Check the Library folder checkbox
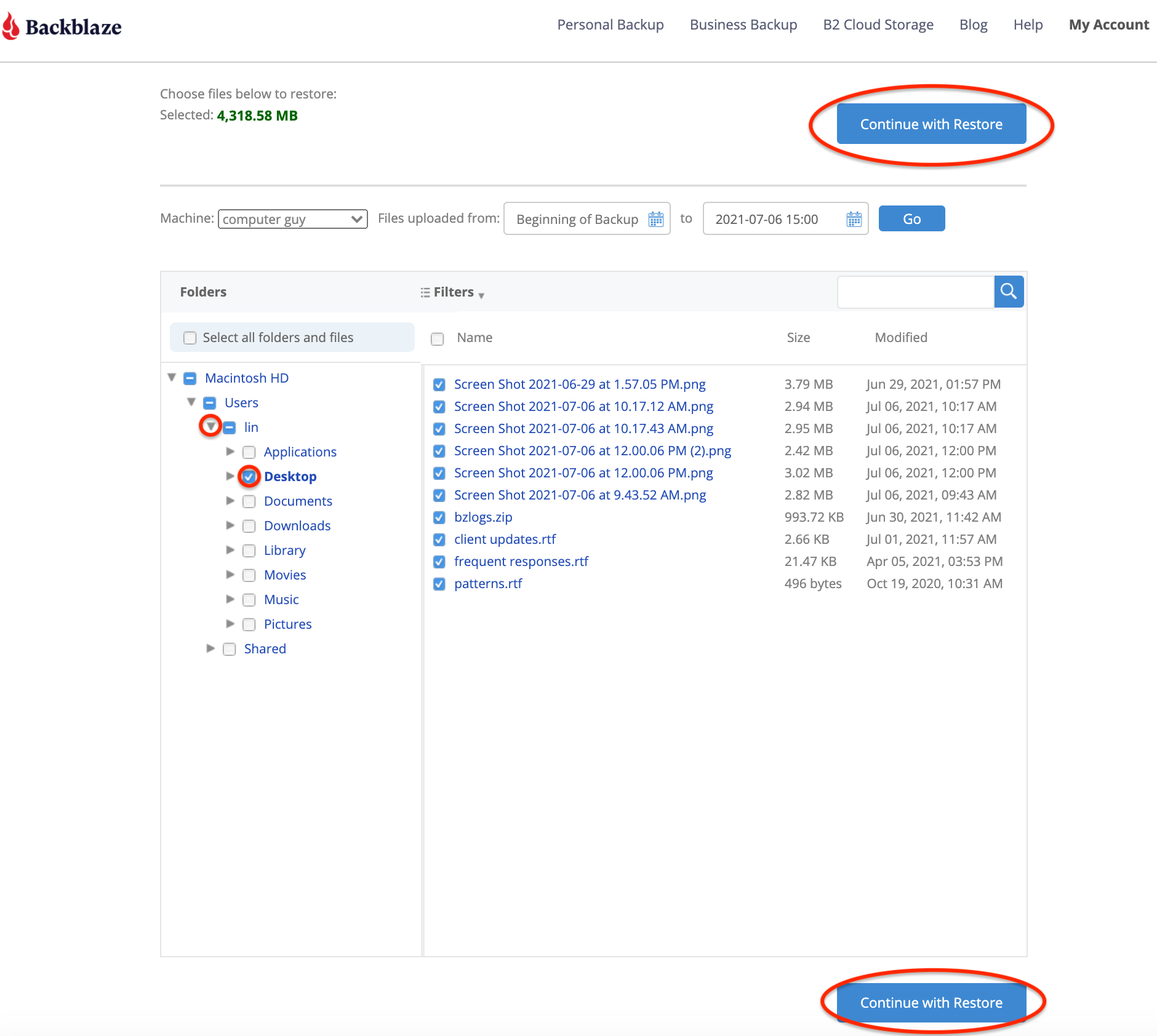 coord(249,551)
